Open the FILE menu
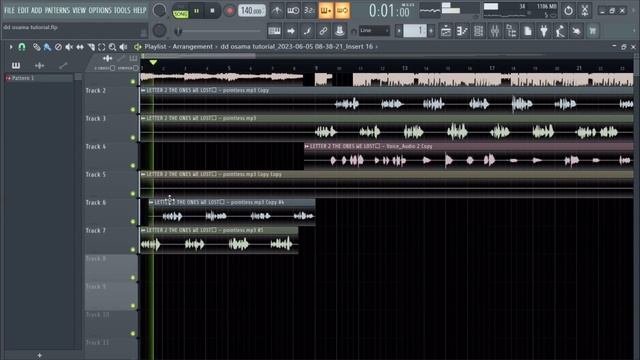Image resolution: width=640 pixels, height=360 pixels. (x=9, y=10)
